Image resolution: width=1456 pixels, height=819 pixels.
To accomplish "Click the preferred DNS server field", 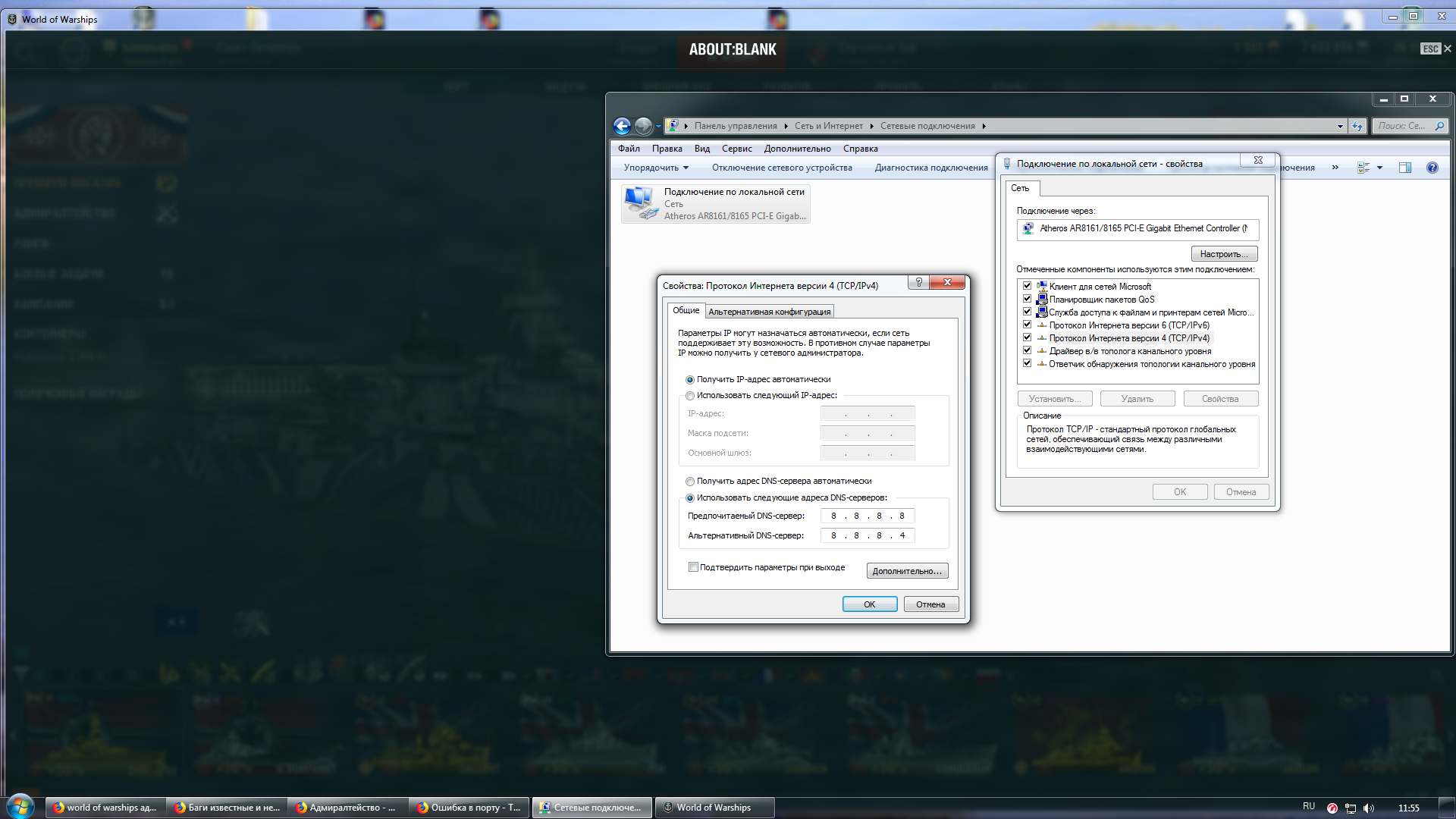I will click(868, 516).
